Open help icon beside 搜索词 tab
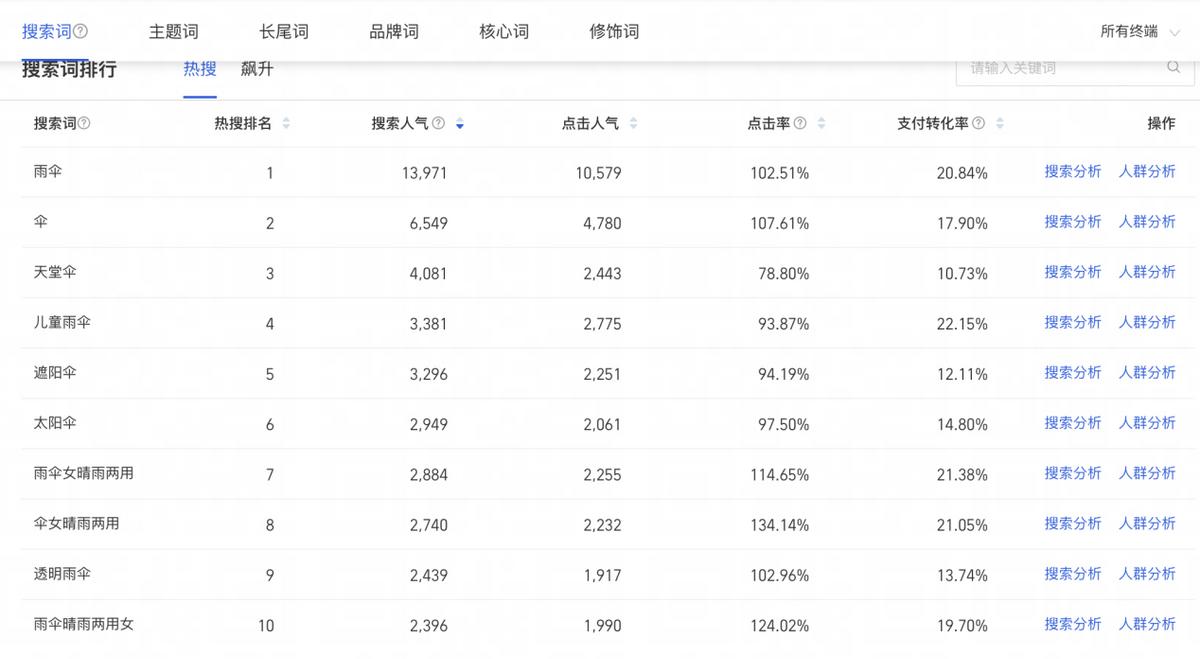1200x659 pixels. (81, 31)
